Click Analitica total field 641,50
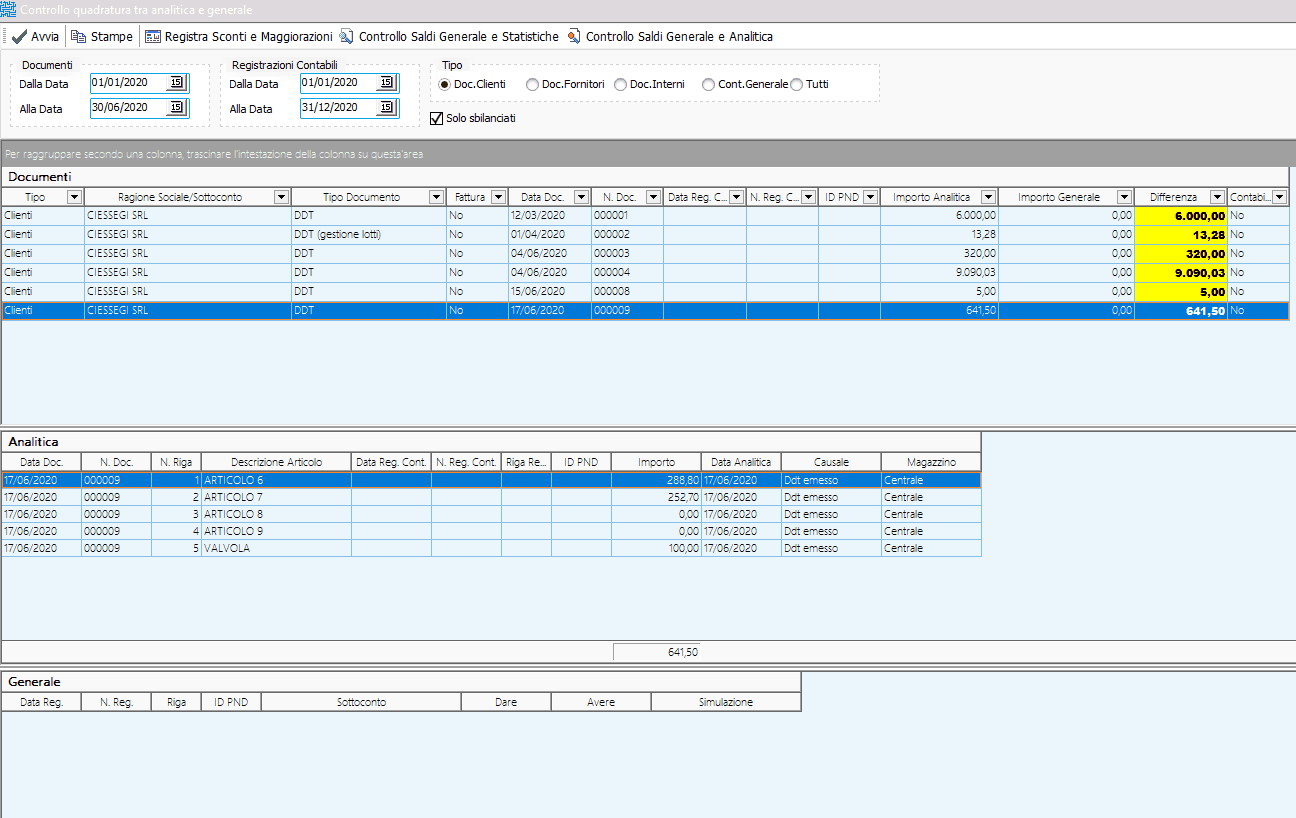Viewport: 1296px width, 818px height. (656, 652)
